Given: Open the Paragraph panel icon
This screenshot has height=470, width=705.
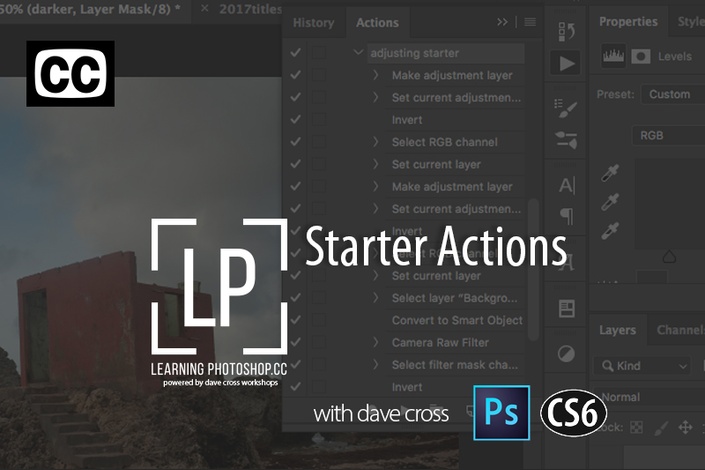Looking at the screenshot, I should point(567,216).
